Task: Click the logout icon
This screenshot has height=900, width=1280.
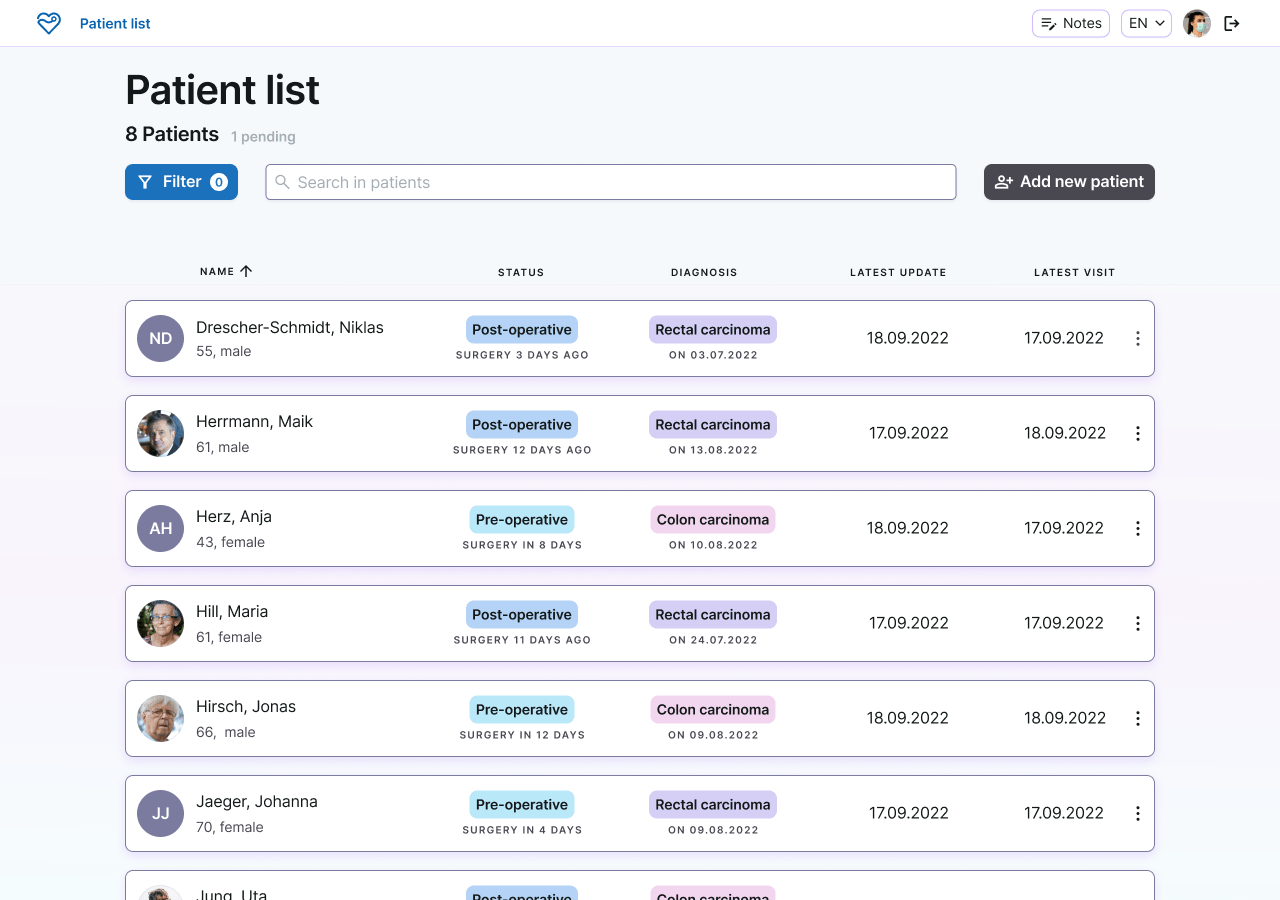Action: 1232,23
